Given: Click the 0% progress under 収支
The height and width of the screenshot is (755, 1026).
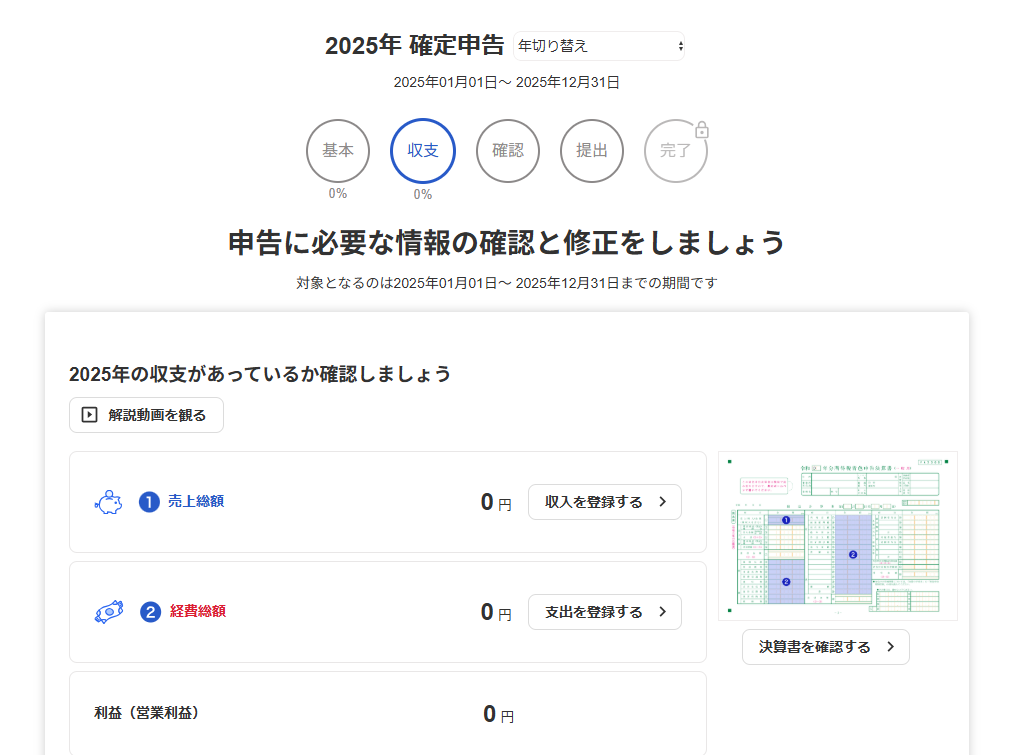Looking at the screenshot, I should pyautogui.click(x=423, y=194).
